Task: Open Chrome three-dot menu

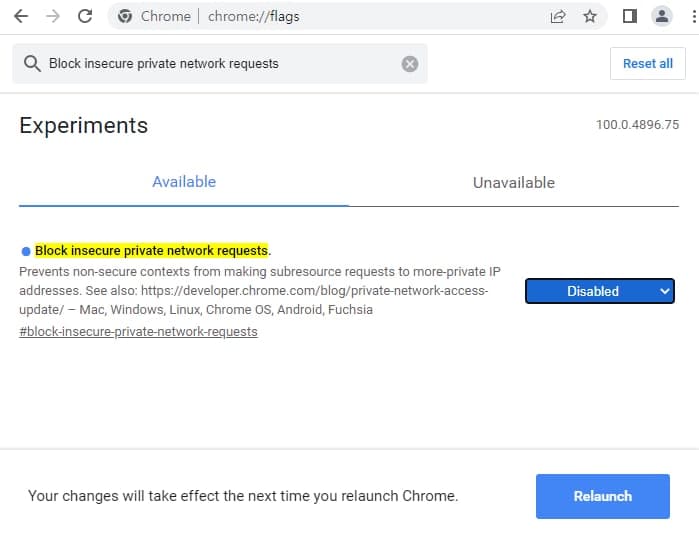Action: (694, 16)
